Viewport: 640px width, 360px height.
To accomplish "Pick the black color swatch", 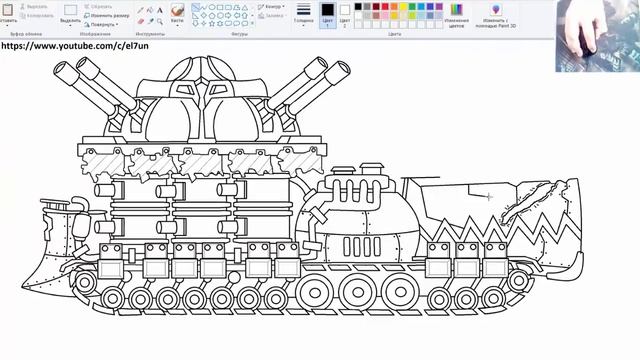I will click(x=358, y=7).
